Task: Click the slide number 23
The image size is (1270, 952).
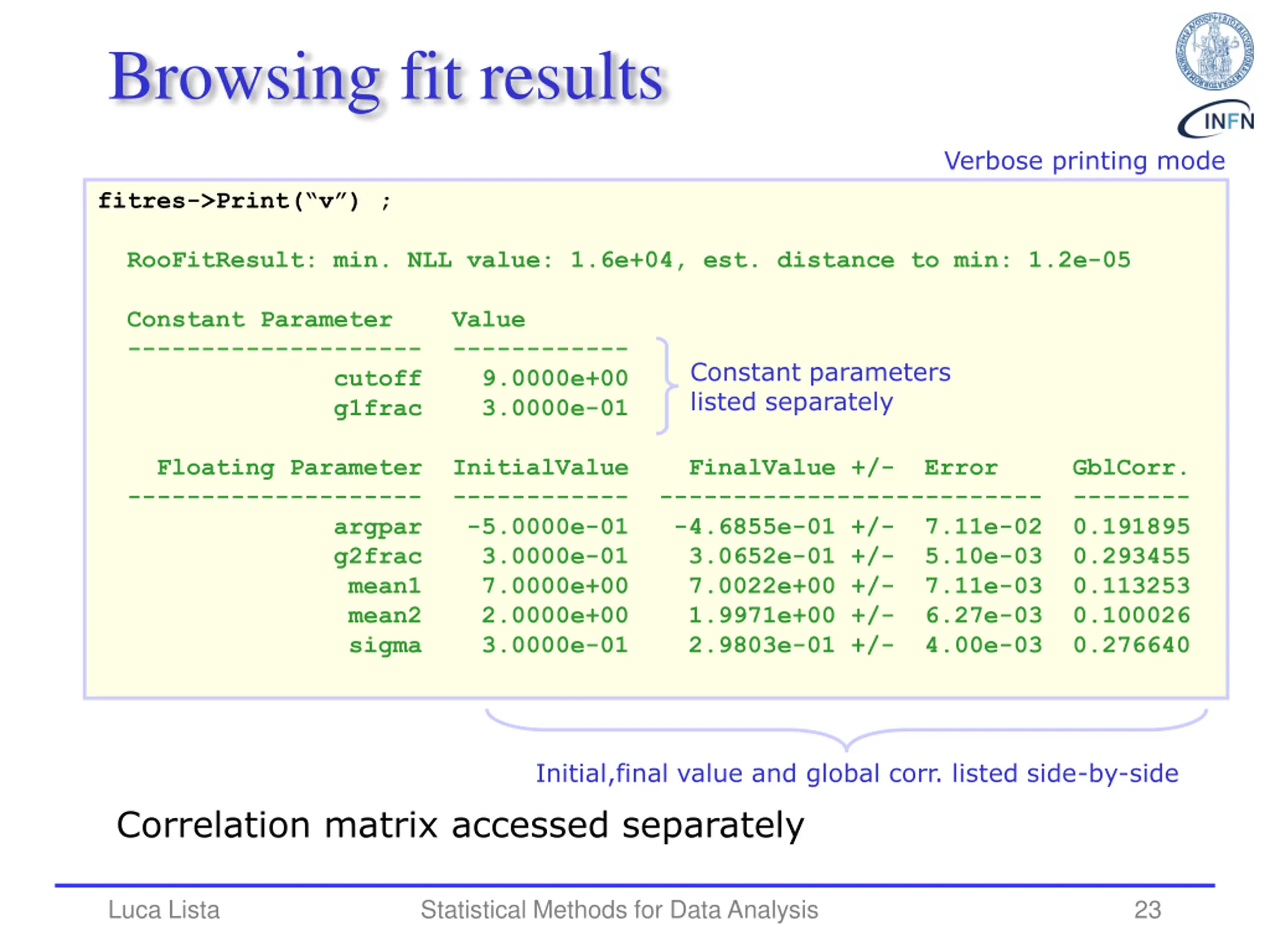Action: click(1147, 910)
